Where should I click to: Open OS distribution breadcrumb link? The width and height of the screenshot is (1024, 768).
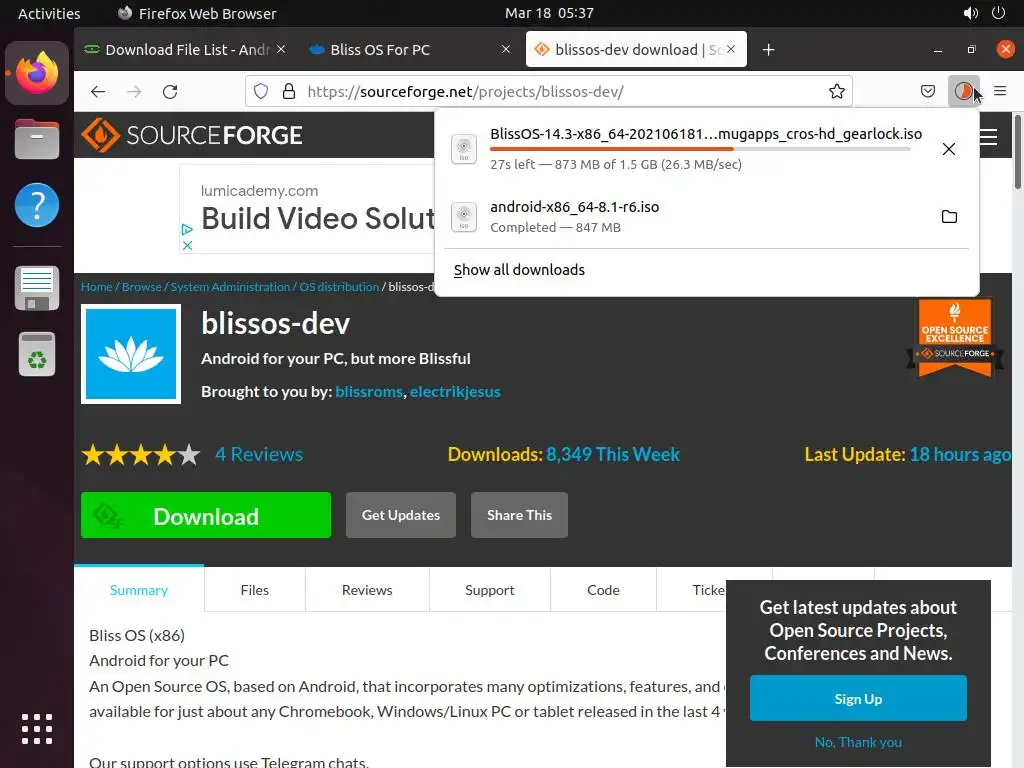coord(339,287)
